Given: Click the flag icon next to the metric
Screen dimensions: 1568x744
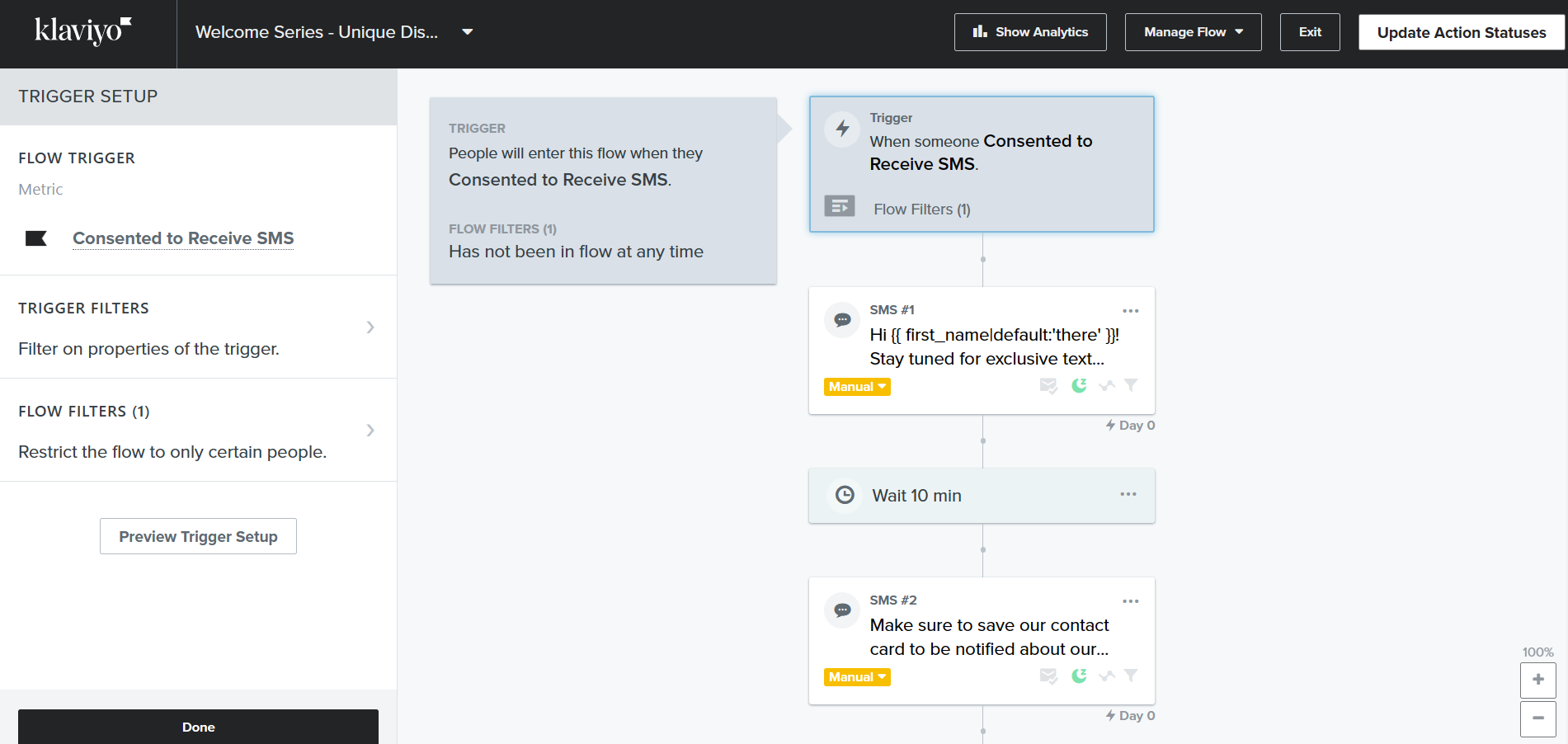Looking at the screenshot, I should point(36,238).
